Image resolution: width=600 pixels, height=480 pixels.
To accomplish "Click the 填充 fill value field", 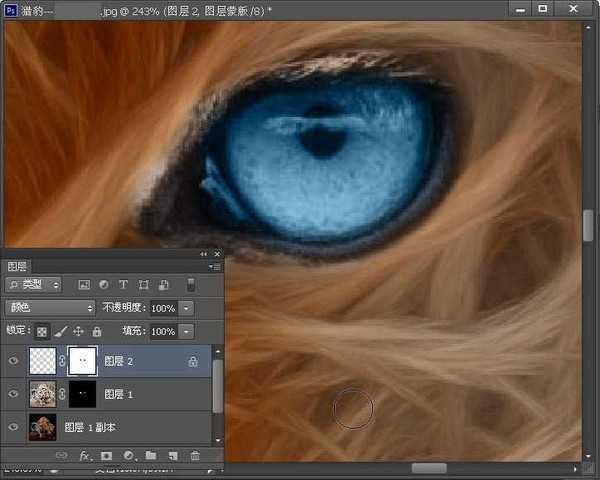I will pos(163,331).
